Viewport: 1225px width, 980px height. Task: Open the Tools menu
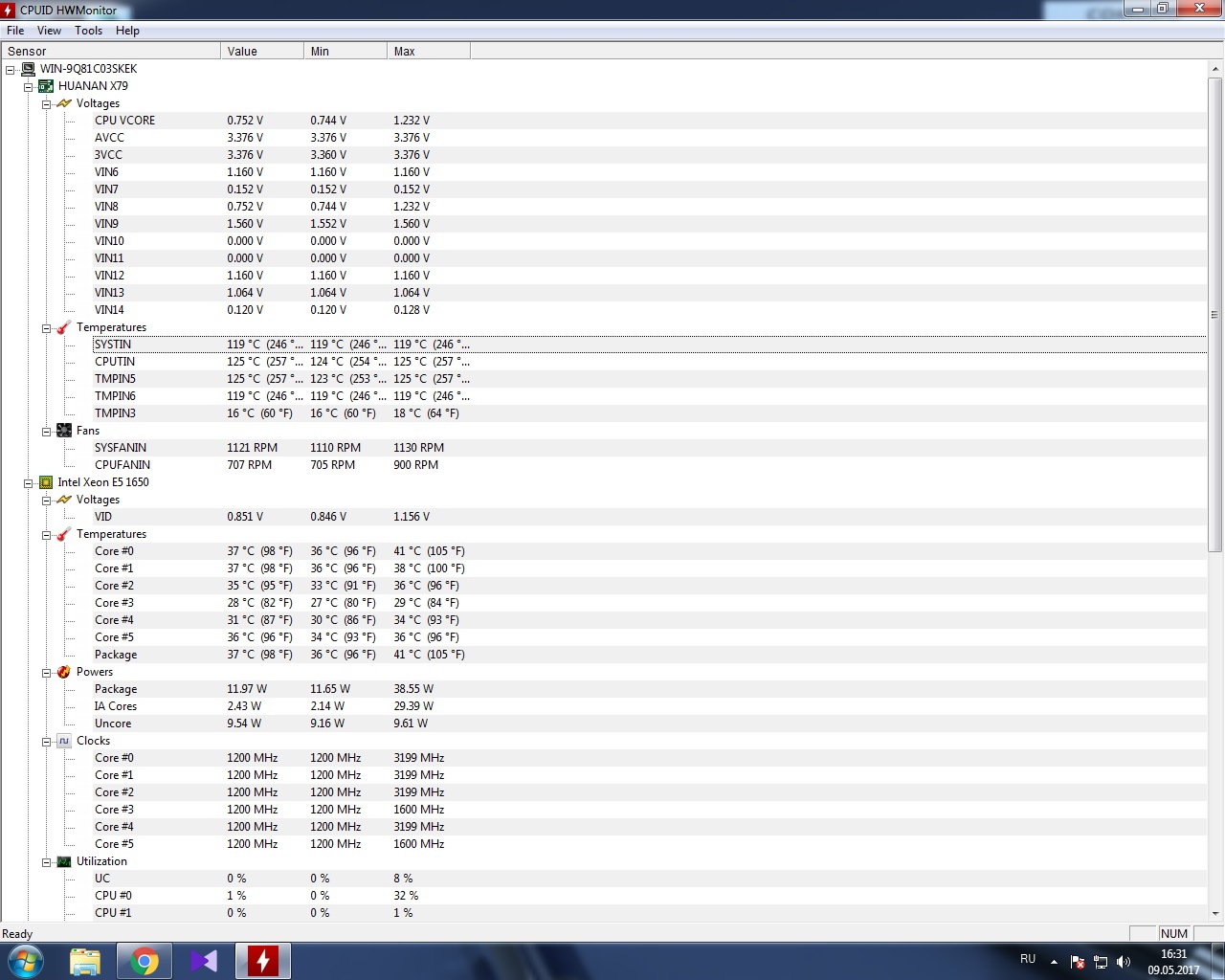88,31
